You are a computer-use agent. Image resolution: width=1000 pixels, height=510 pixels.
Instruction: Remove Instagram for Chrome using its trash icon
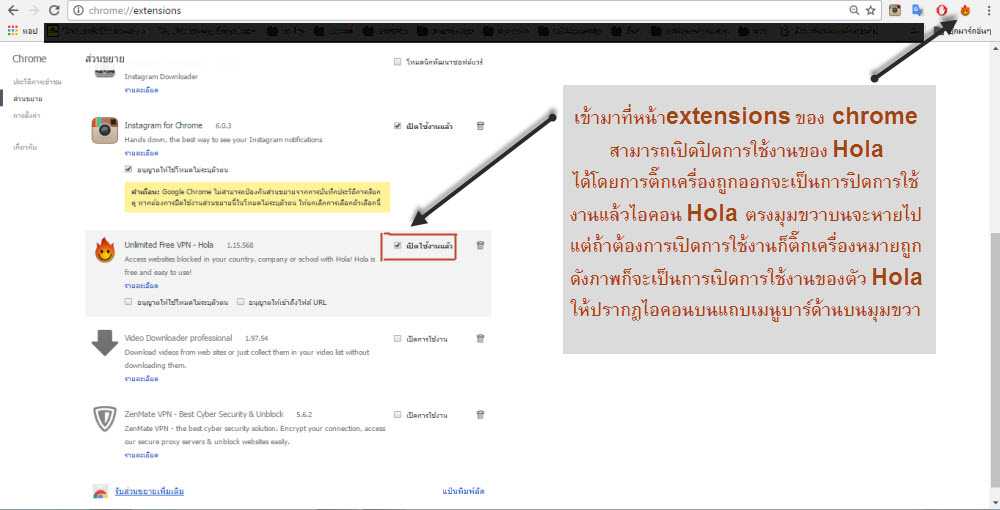(x=480, y=126)
